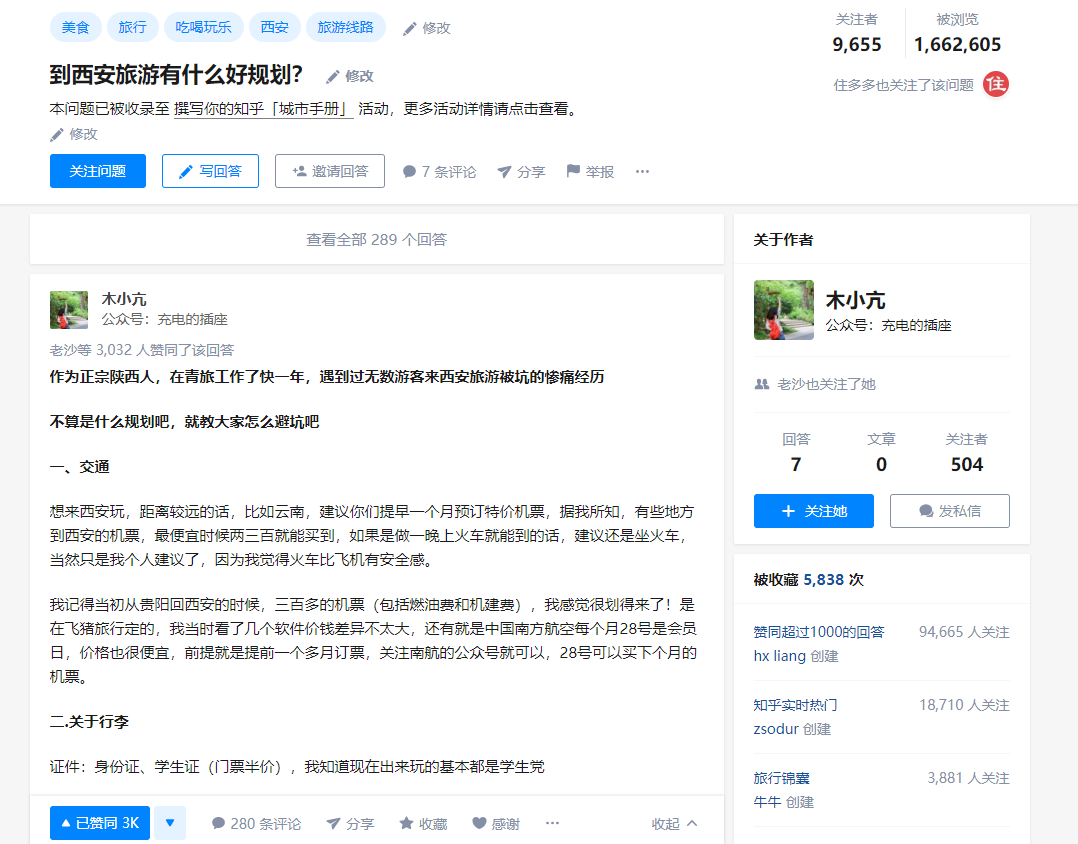Open zsodur creator profile
Screen dimensions: 1078x844
776,729
